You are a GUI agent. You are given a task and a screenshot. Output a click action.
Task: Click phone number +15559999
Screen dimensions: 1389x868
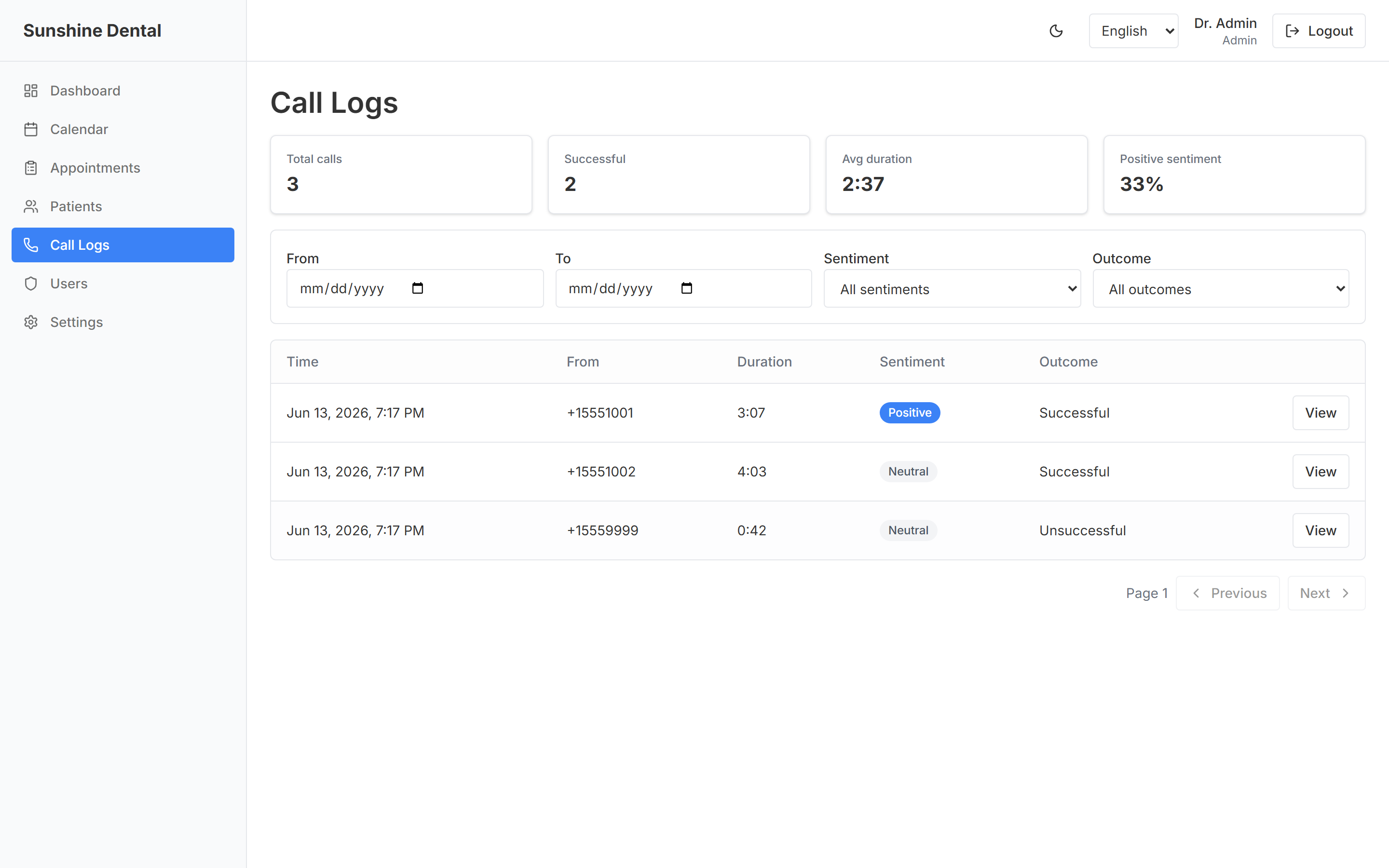point(603,530)
